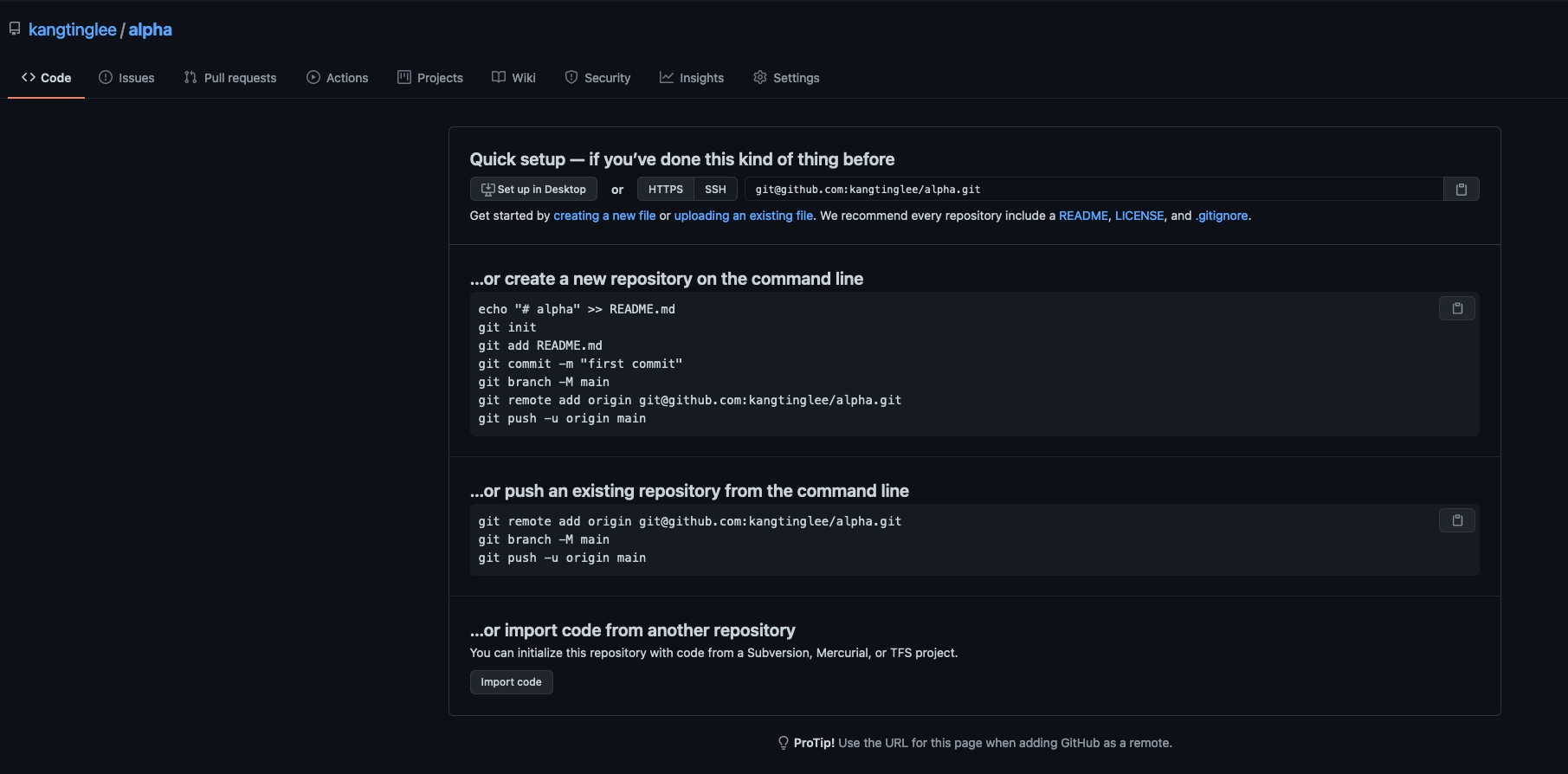Click the Insights graph icon
1568x774 pixels.
click(667, 77)
